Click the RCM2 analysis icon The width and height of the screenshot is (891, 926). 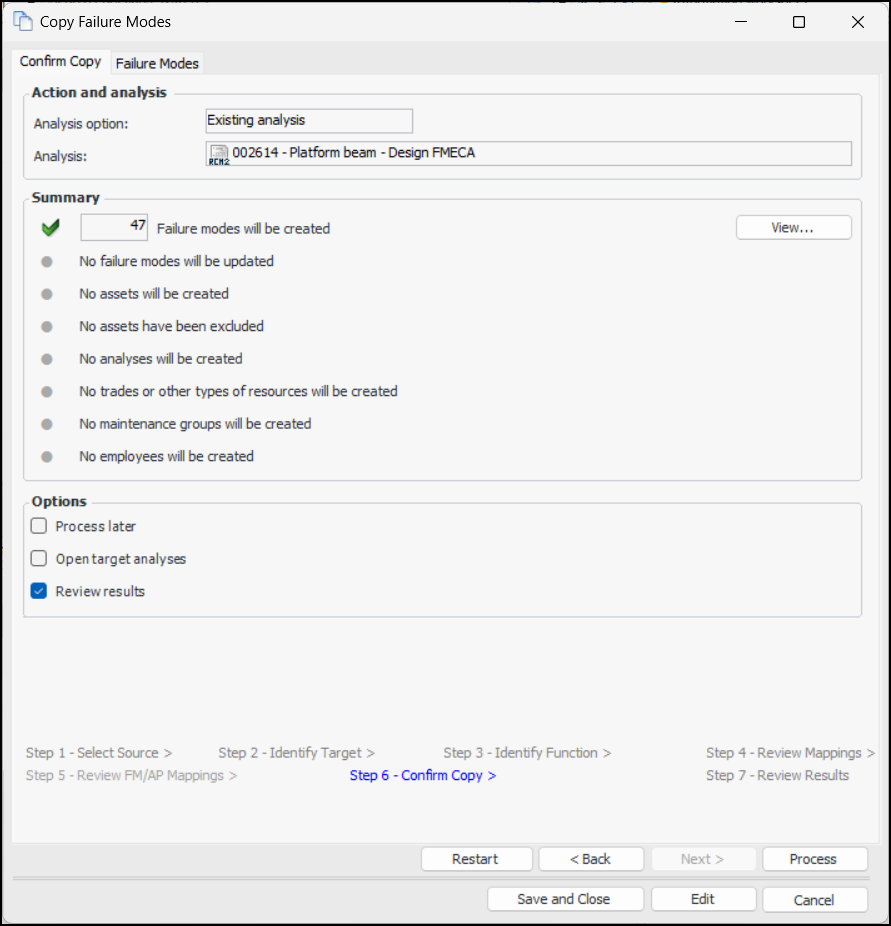click(x=218, y=155)
